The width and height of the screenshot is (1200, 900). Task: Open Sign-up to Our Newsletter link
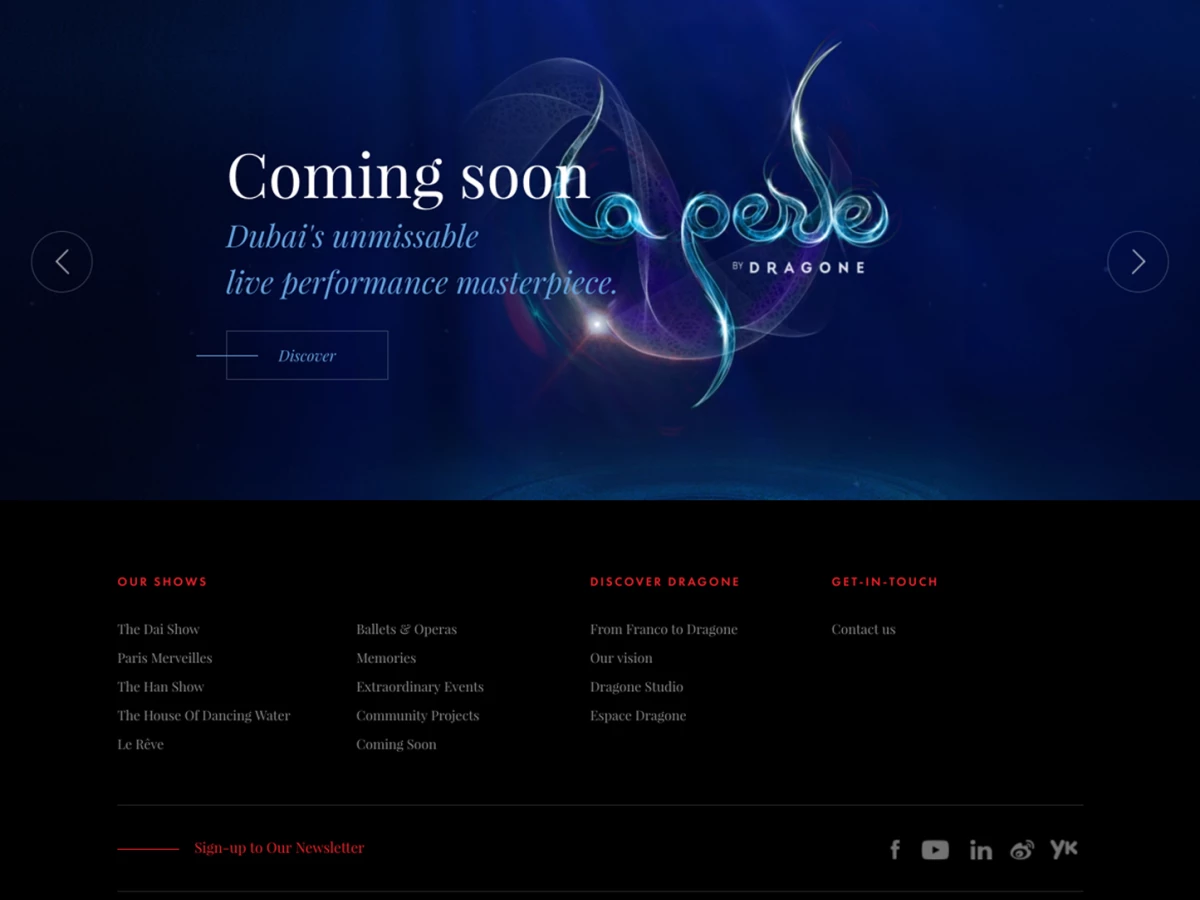coord(279,848)
